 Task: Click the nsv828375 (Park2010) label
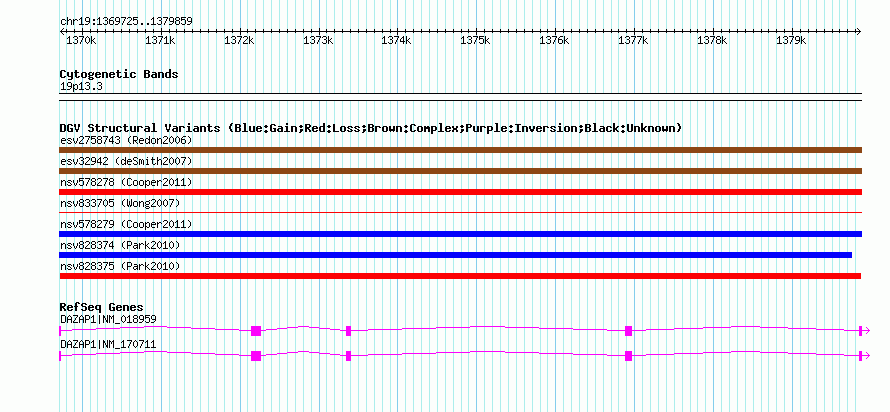point(120,266)
